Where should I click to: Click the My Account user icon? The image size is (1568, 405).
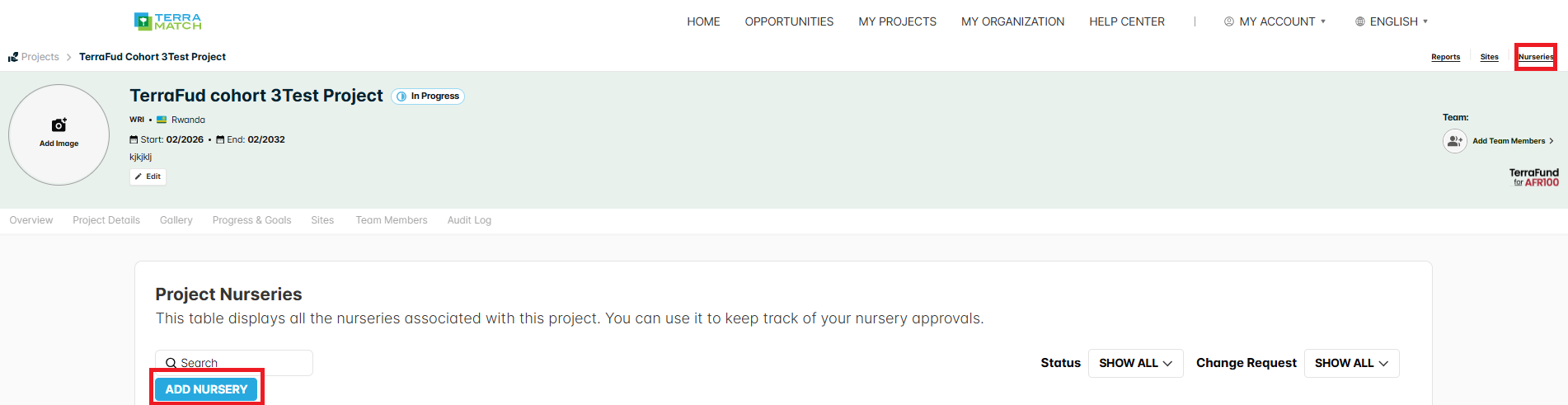[x=1228, y=21]
